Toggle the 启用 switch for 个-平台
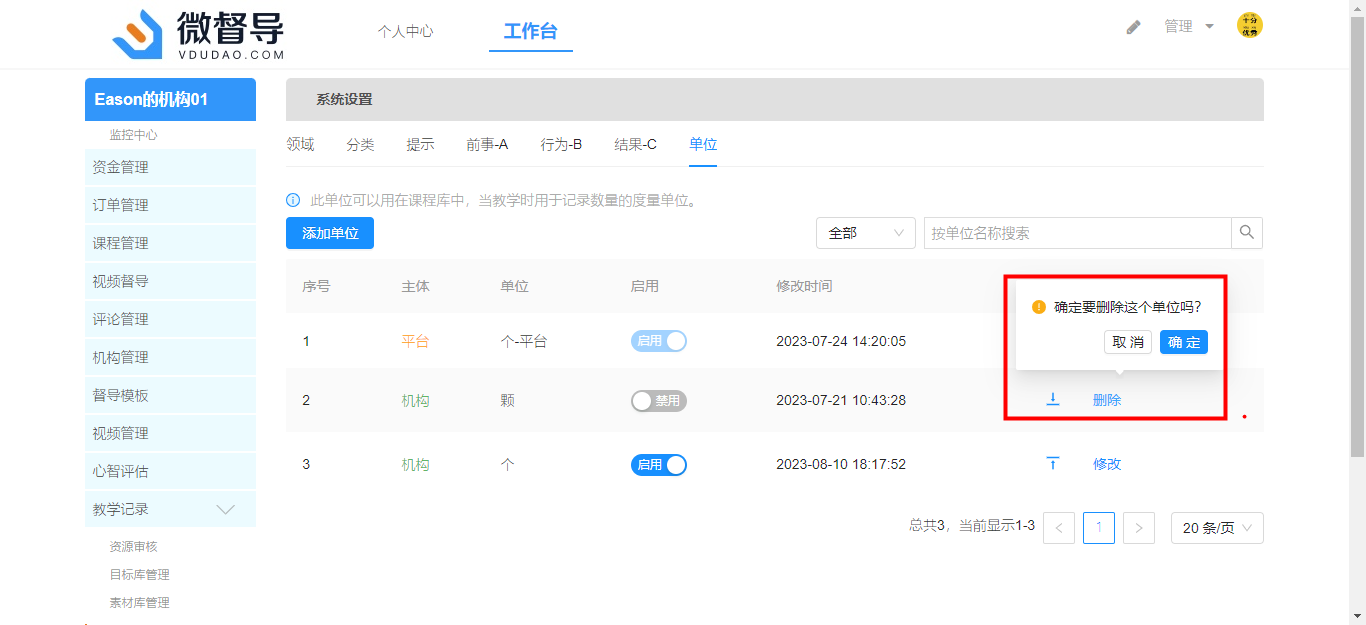 (x=659, y=341)
